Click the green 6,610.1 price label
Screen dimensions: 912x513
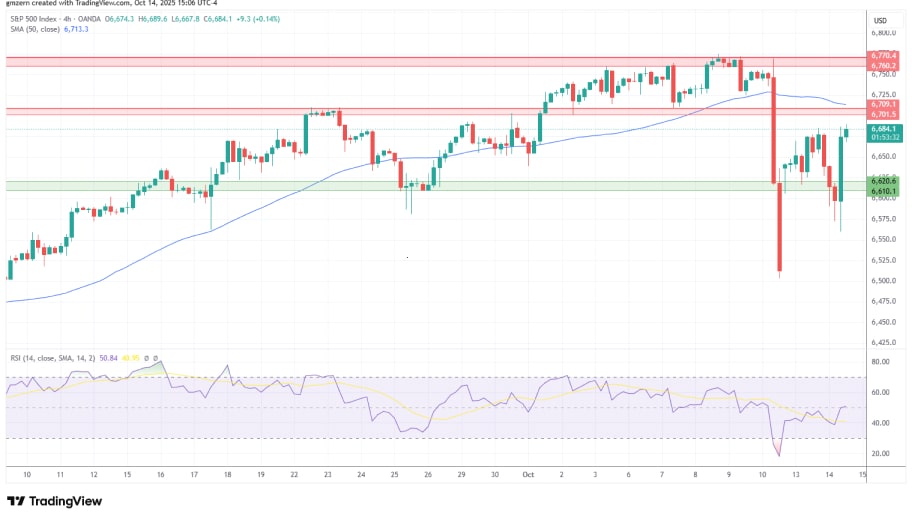coord(884,190)
